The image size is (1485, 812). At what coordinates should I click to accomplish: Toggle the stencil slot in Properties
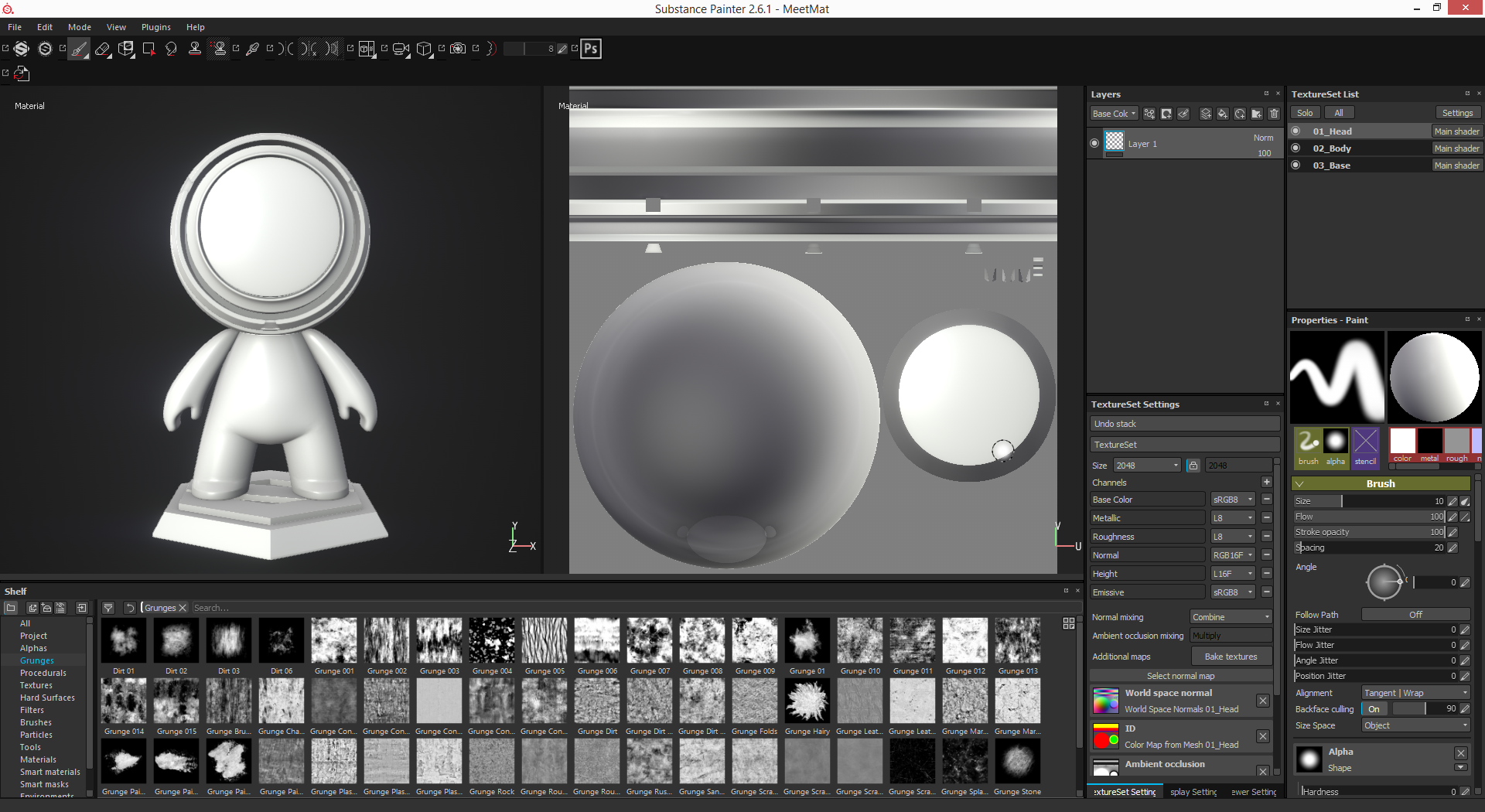pos(1365,447)
